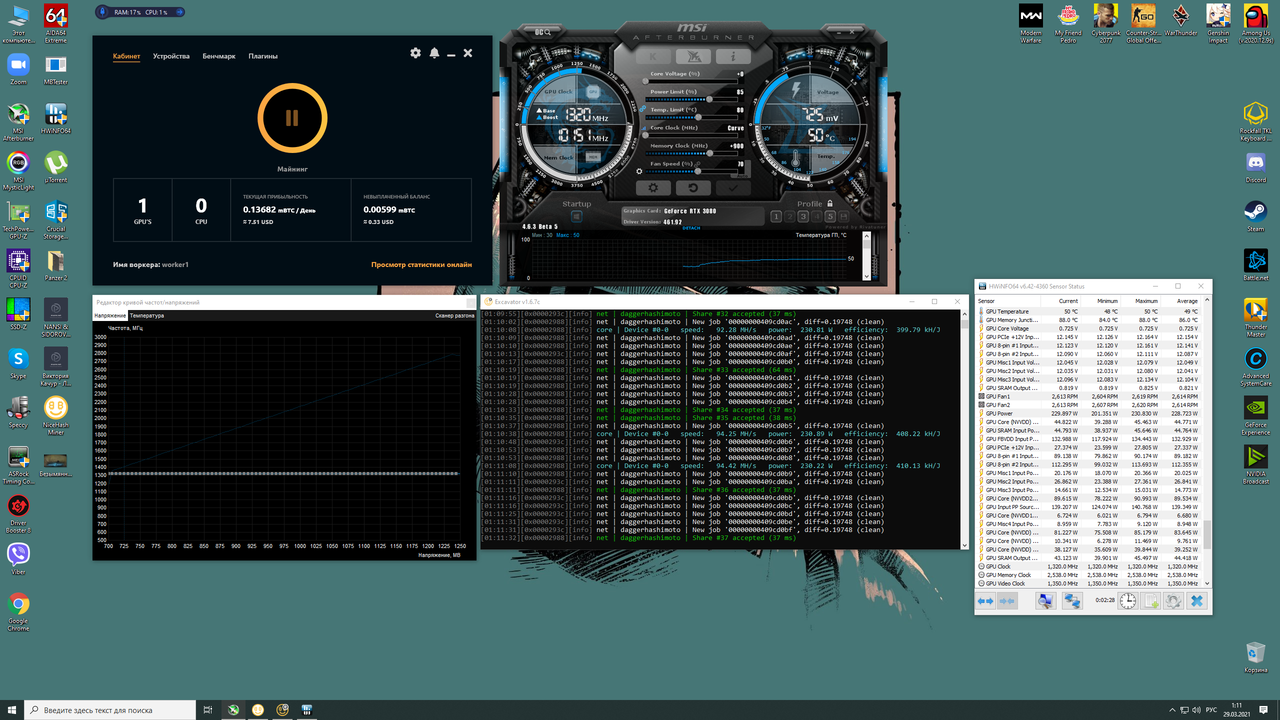The height and width of the screenshot is (720, 1280).
Task: Adjust the Temp. Limit slider
Action: (691, 117)
